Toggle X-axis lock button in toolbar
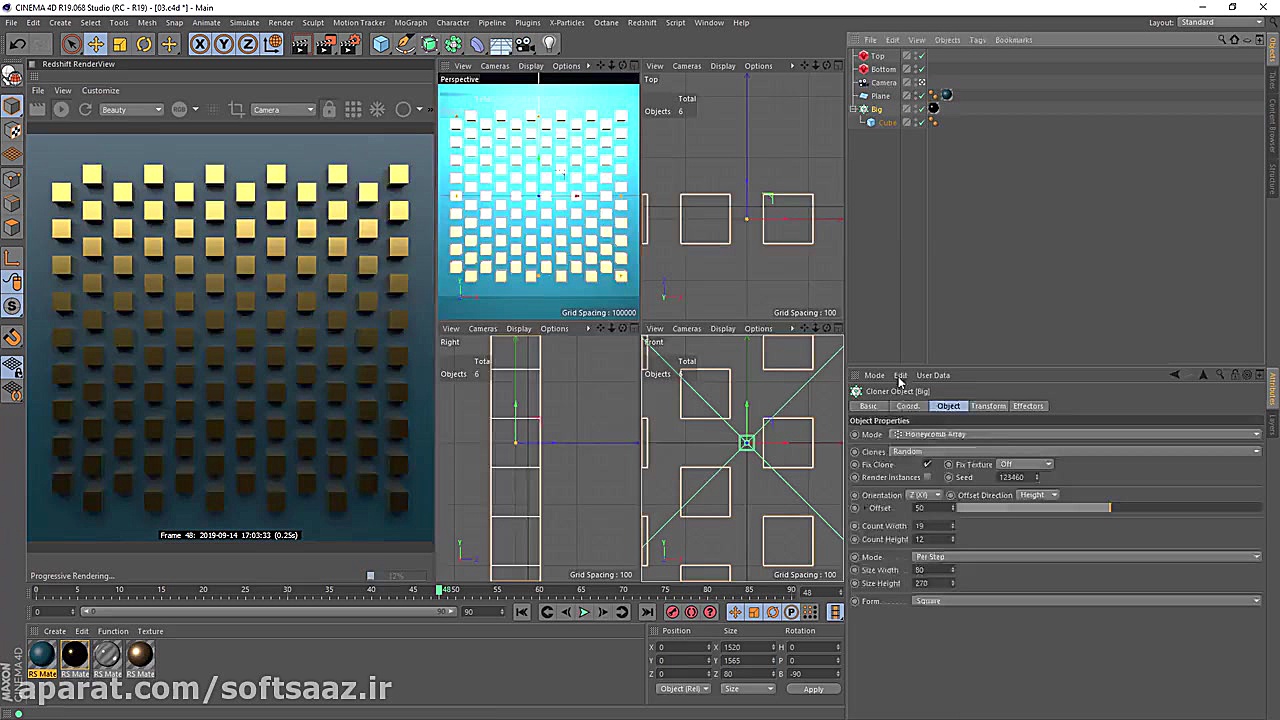This screenshot has width=1280, height=720. 200,44
